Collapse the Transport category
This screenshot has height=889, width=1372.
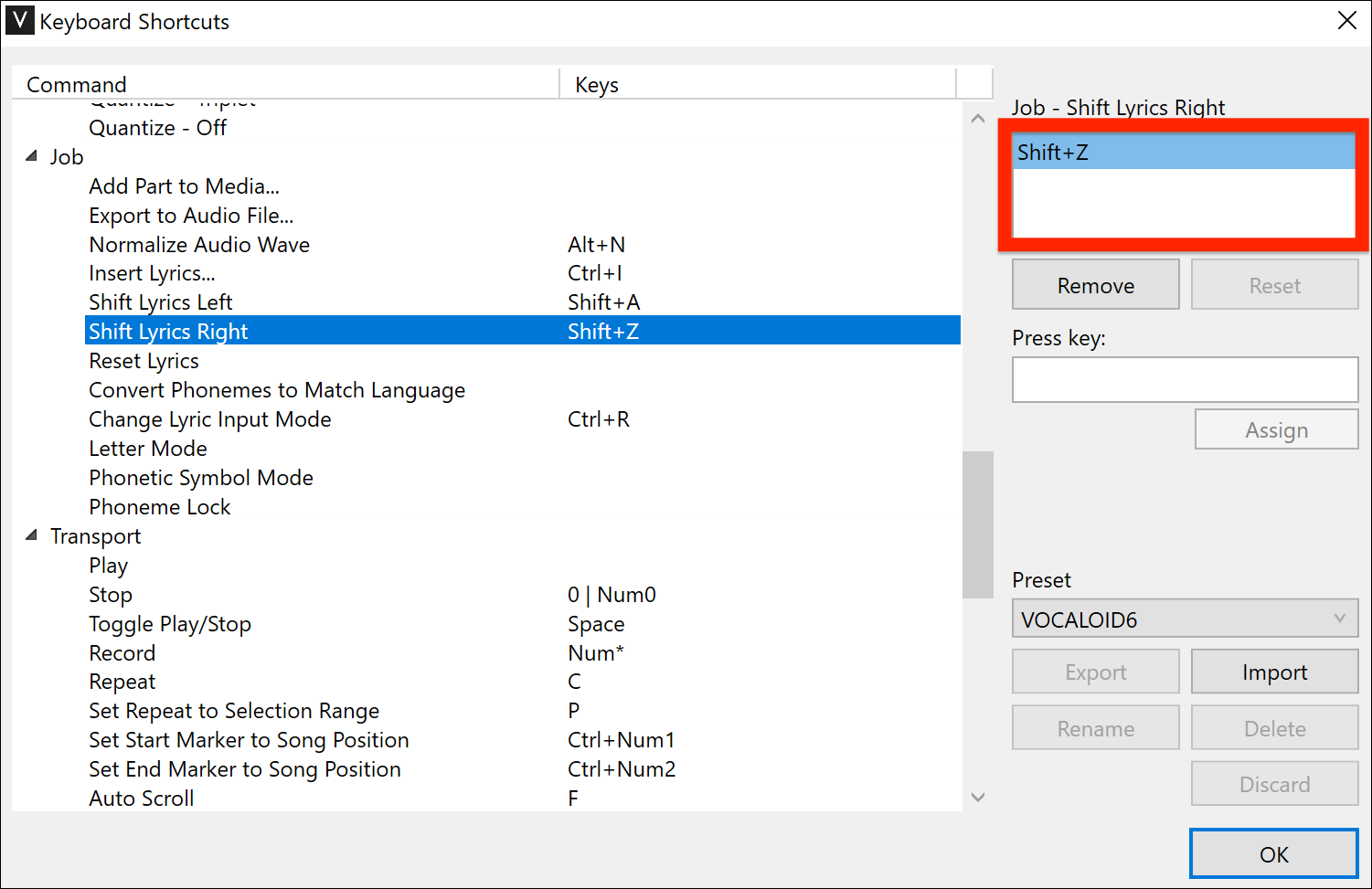(31, 536)
